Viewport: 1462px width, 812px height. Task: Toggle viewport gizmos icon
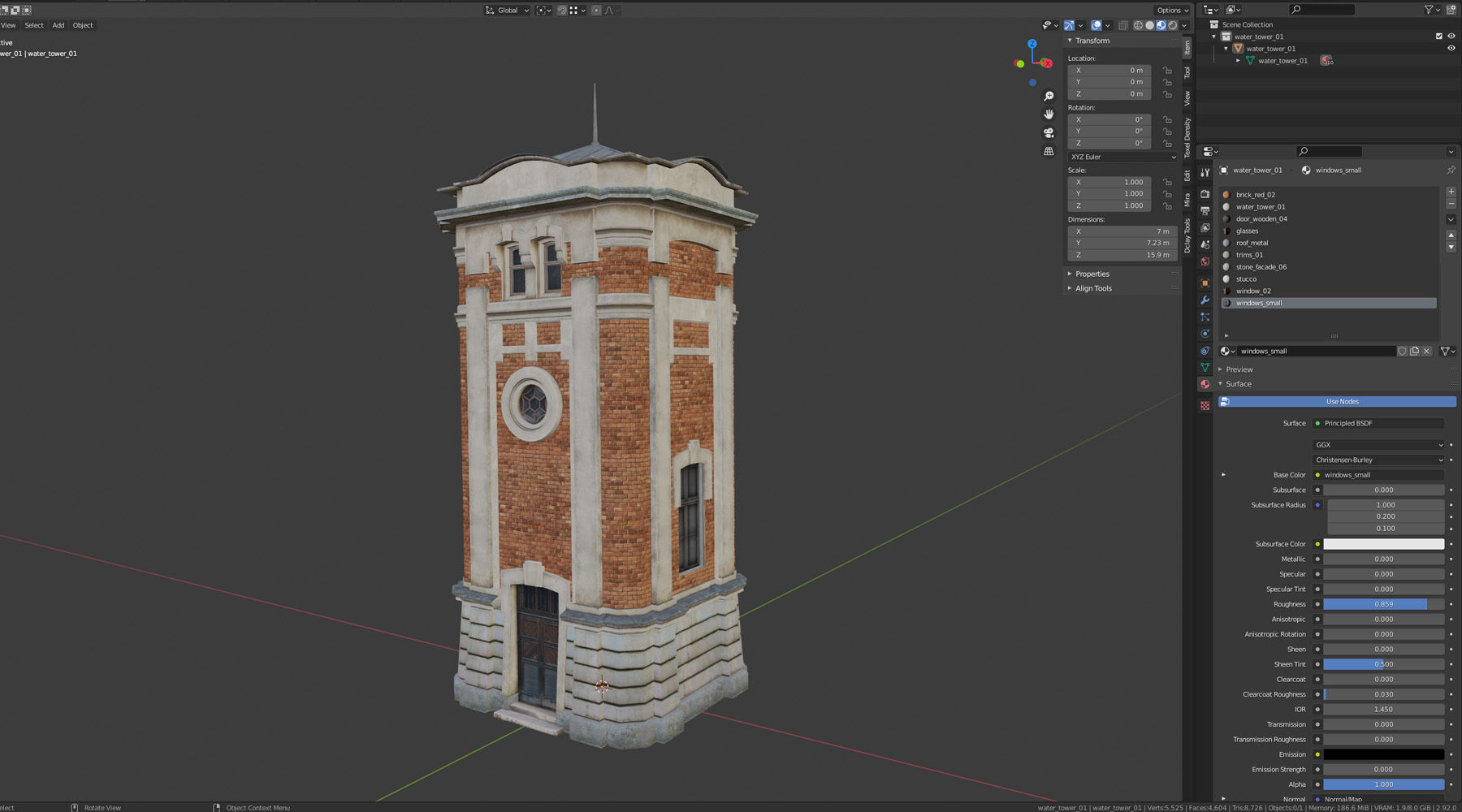tap(1070, 25)
